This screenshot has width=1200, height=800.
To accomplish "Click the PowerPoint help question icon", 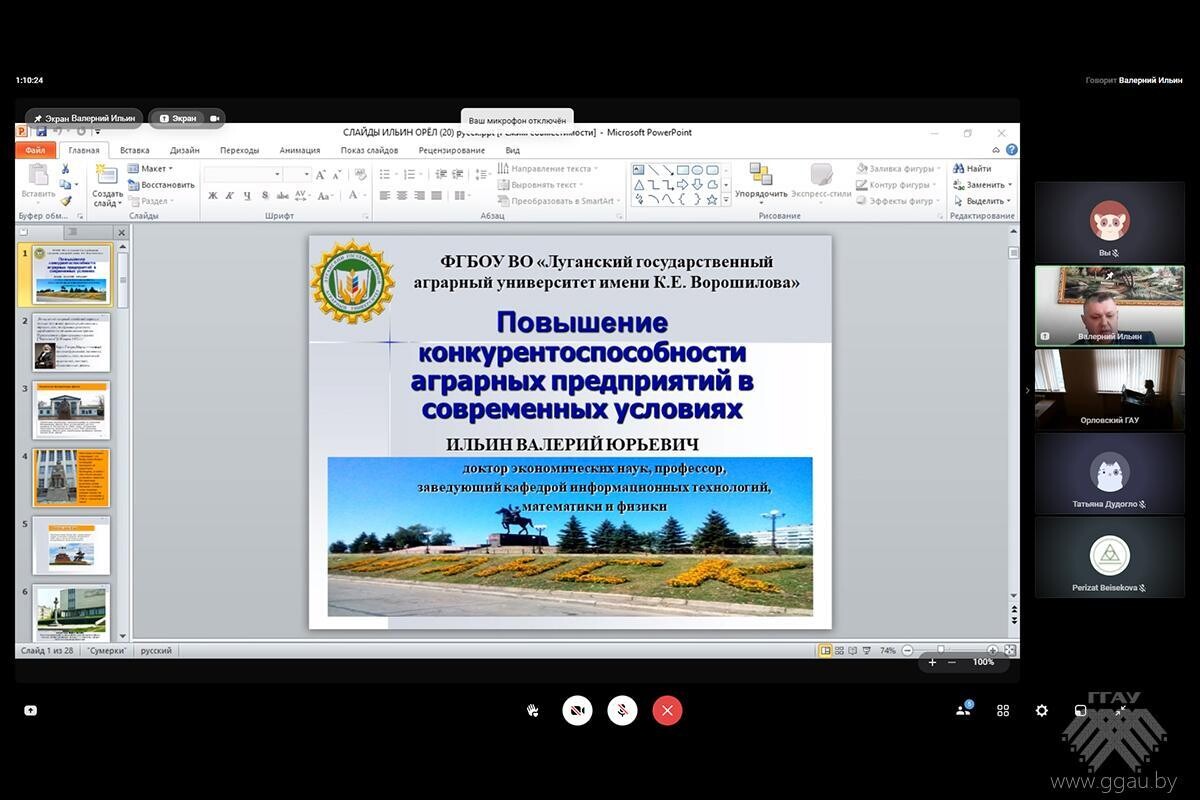I will point(1011,150).
